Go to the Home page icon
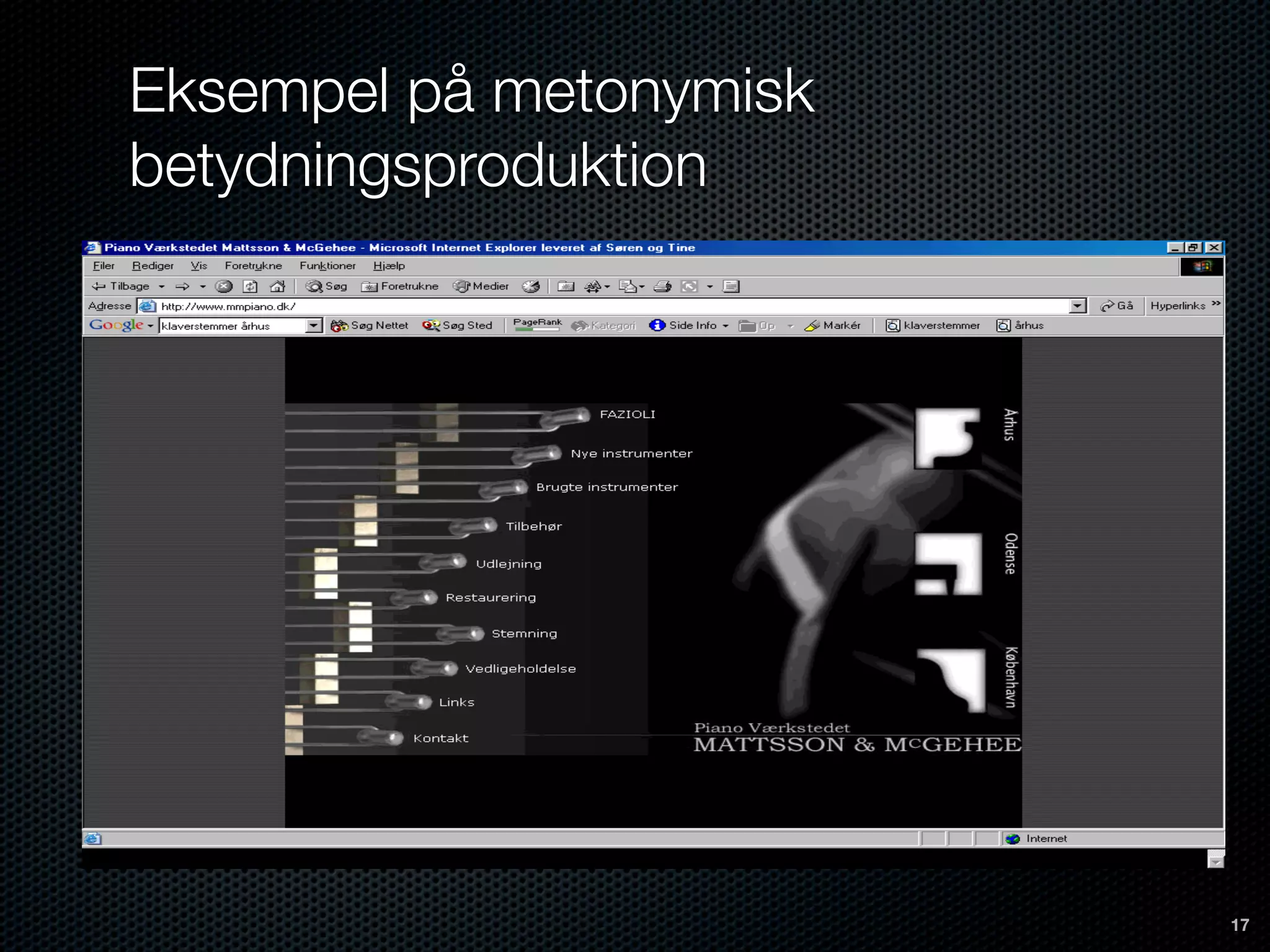The image size is (1270, 952). 277,286
